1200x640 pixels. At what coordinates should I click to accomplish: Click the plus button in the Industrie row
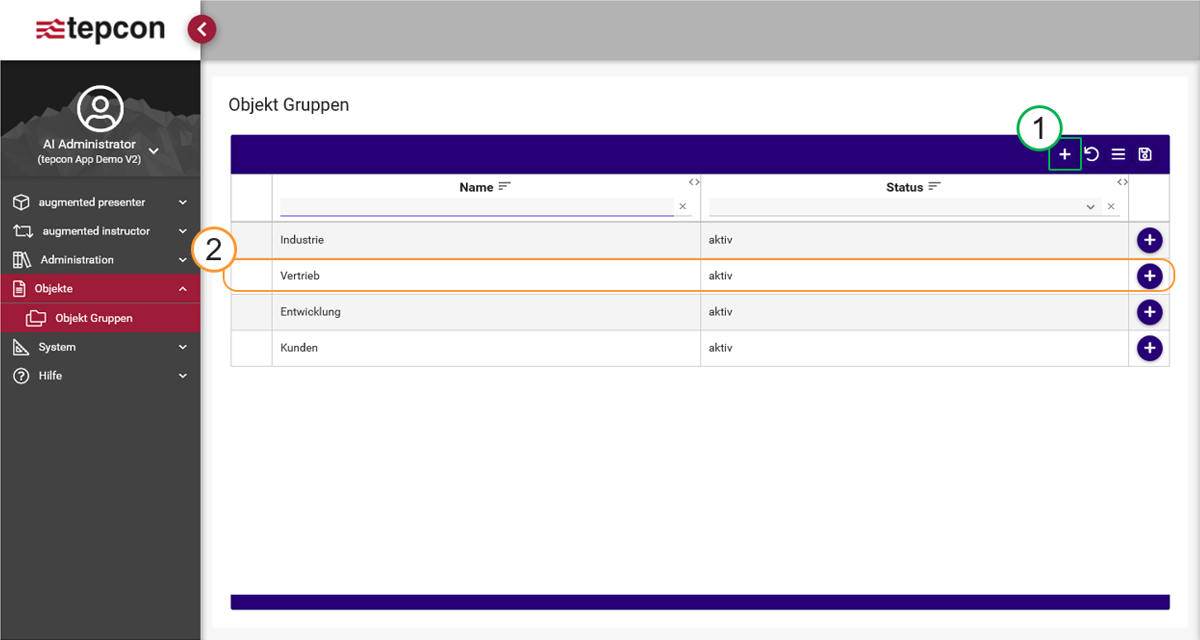(x=1149, y=240)
